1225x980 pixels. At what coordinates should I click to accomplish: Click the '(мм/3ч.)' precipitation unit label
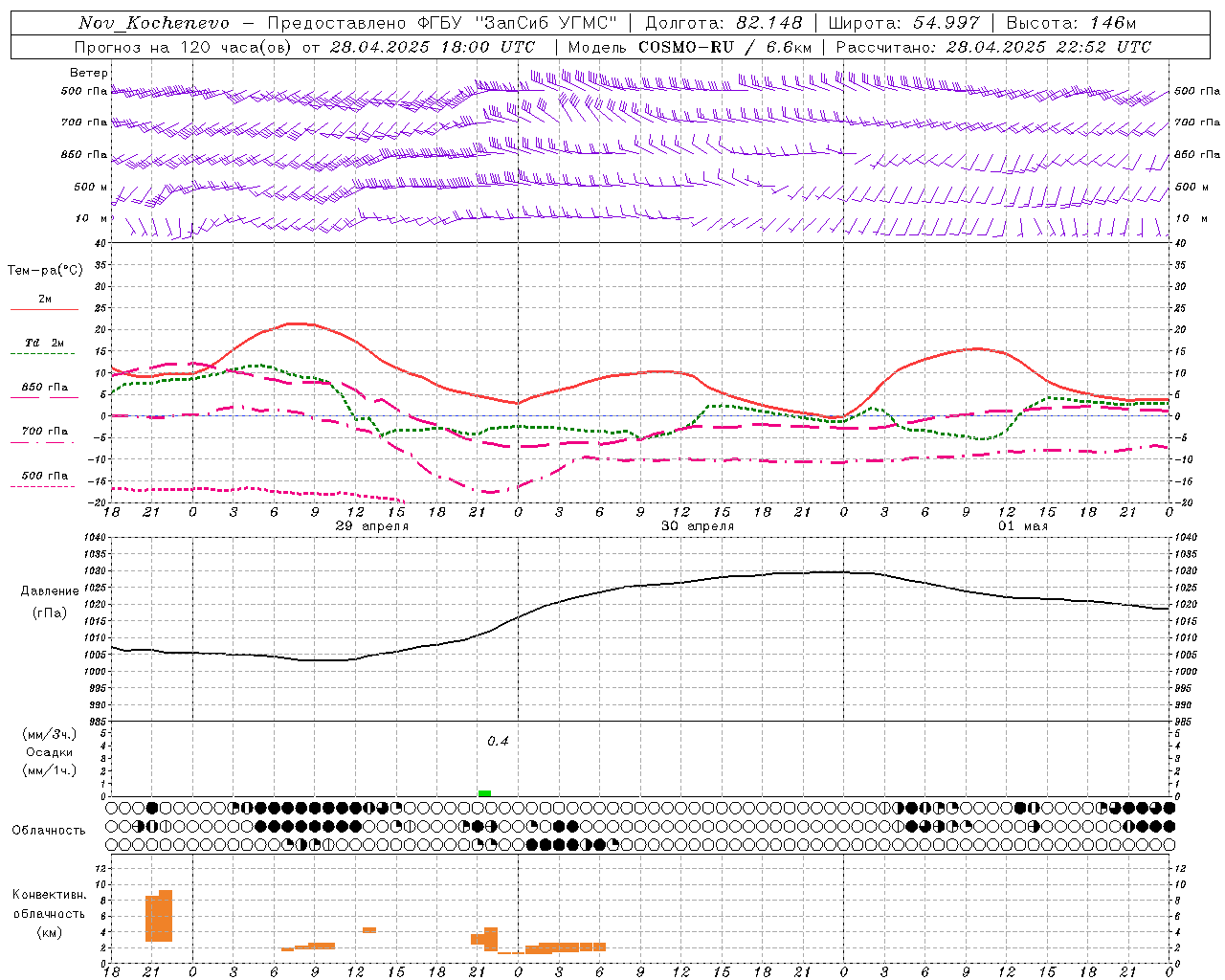[x=50, y=734]
